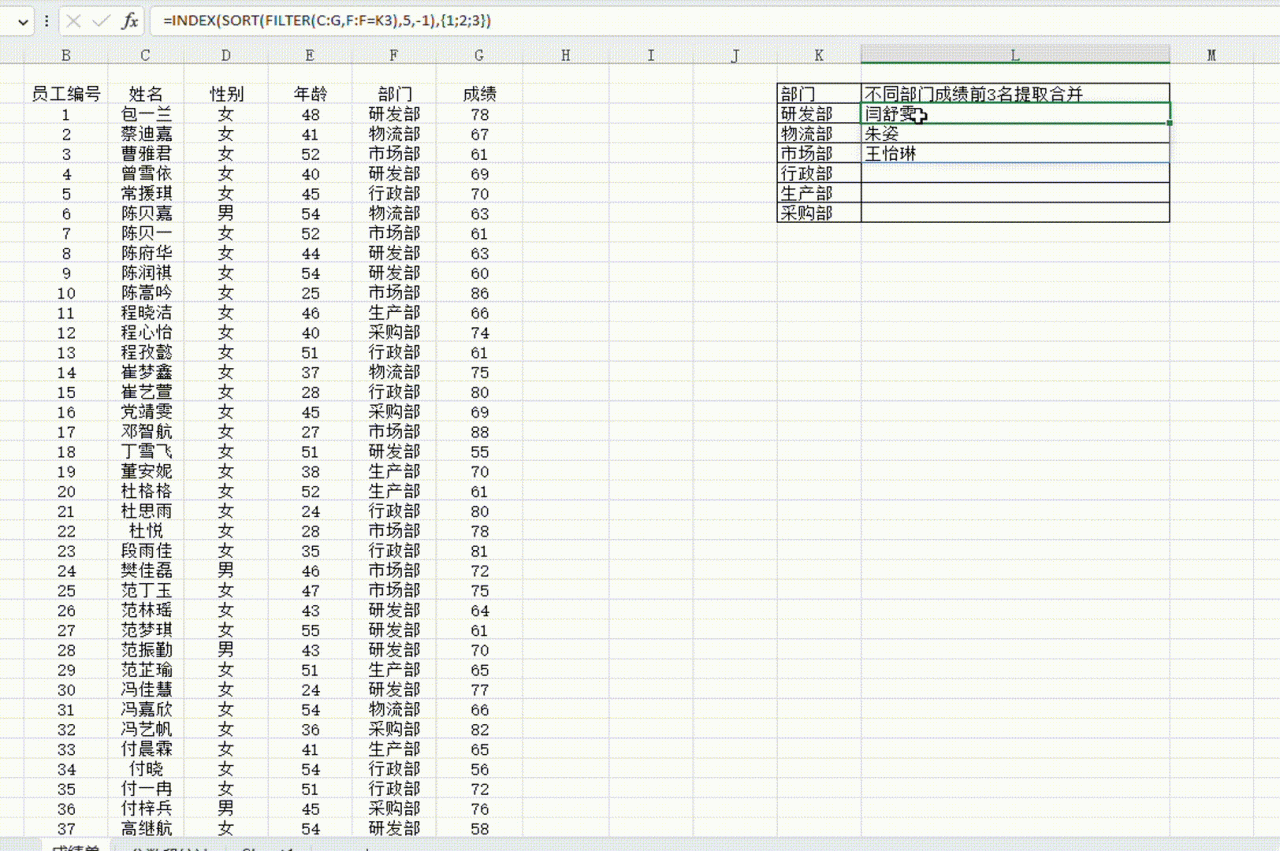Click the name cell 樊佳磊
1280x851 pixels.
pos(146,570)
